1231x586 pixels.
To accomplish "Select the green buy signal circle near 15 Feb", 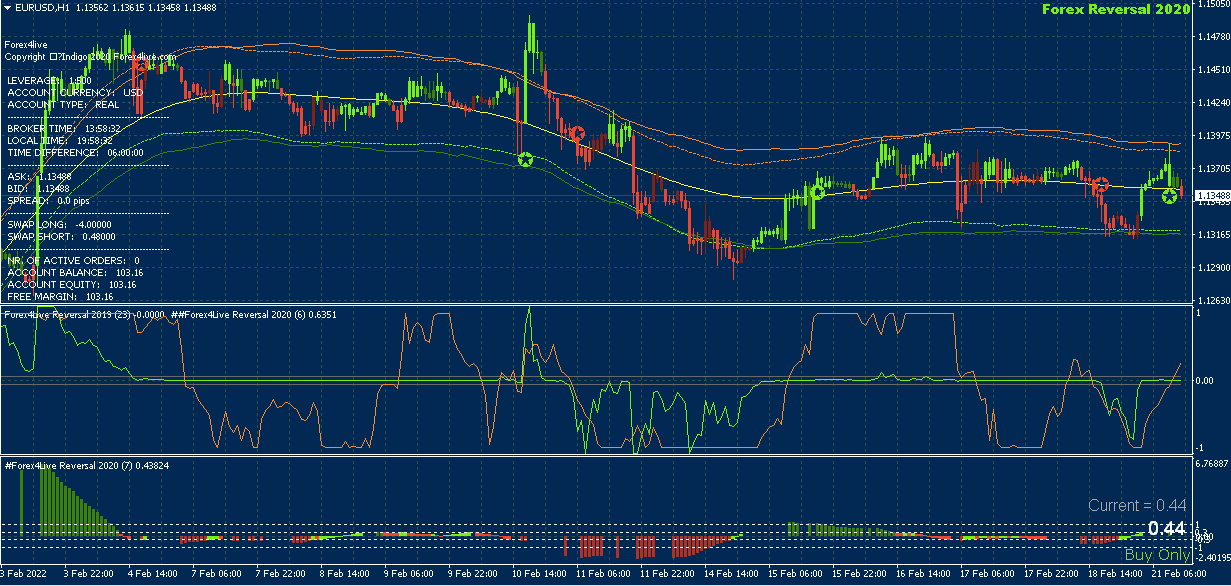I will [x=818, y=193].
